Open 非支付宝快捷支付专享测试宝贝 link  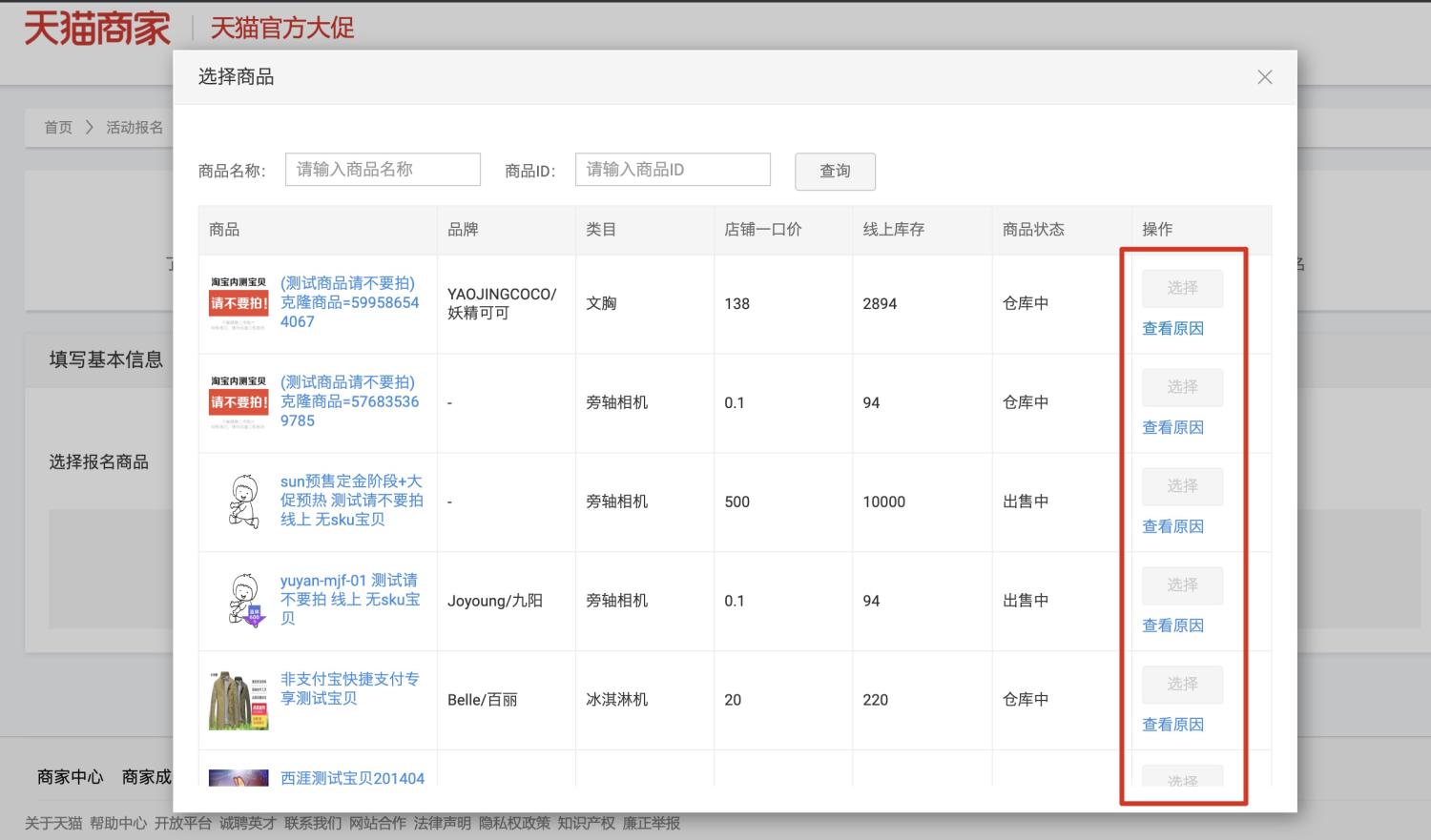349,688
